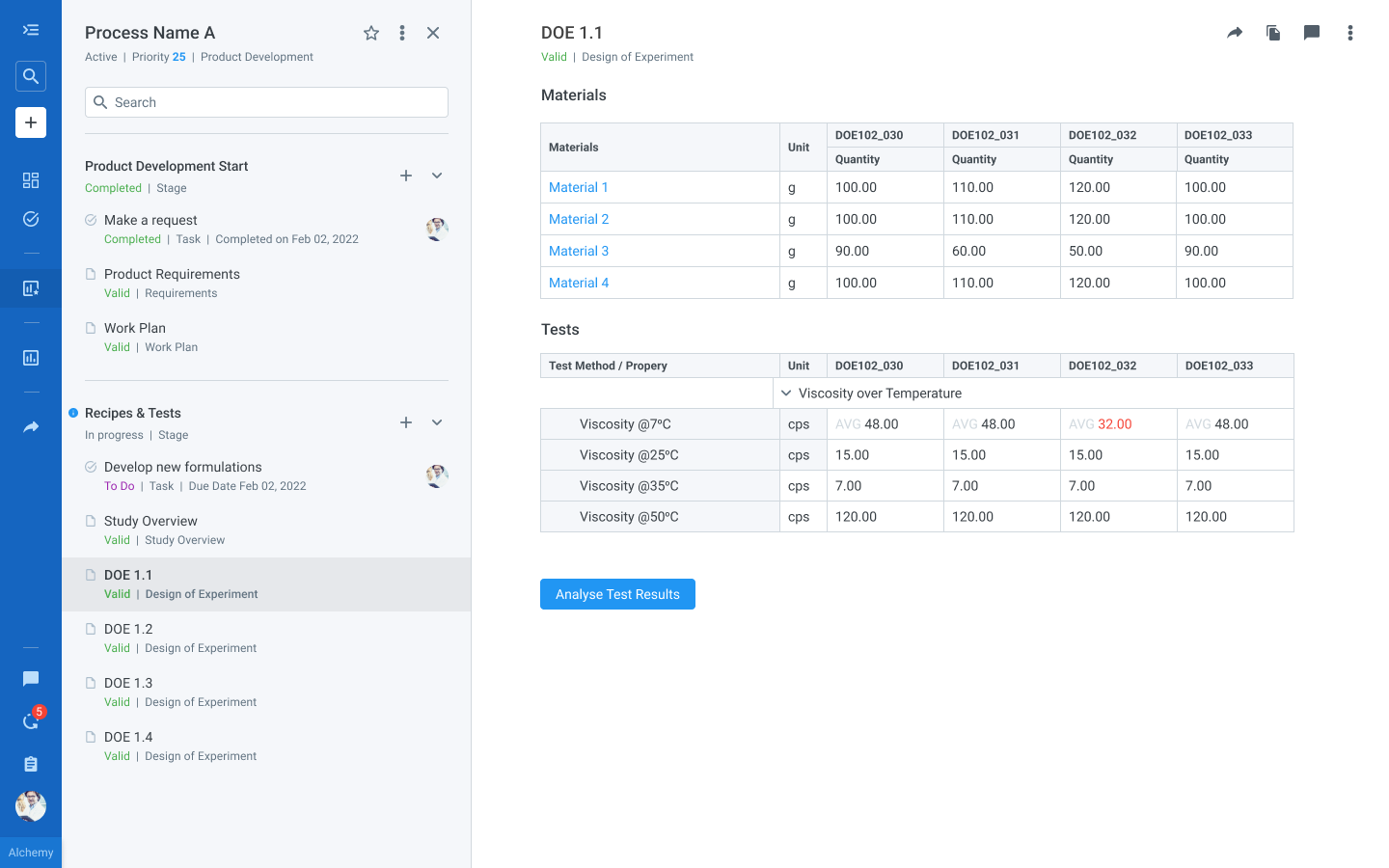Toggle the sidebar collapse icon at top left
This screenshot has width=1389, height=868.
tap(30, 29)
